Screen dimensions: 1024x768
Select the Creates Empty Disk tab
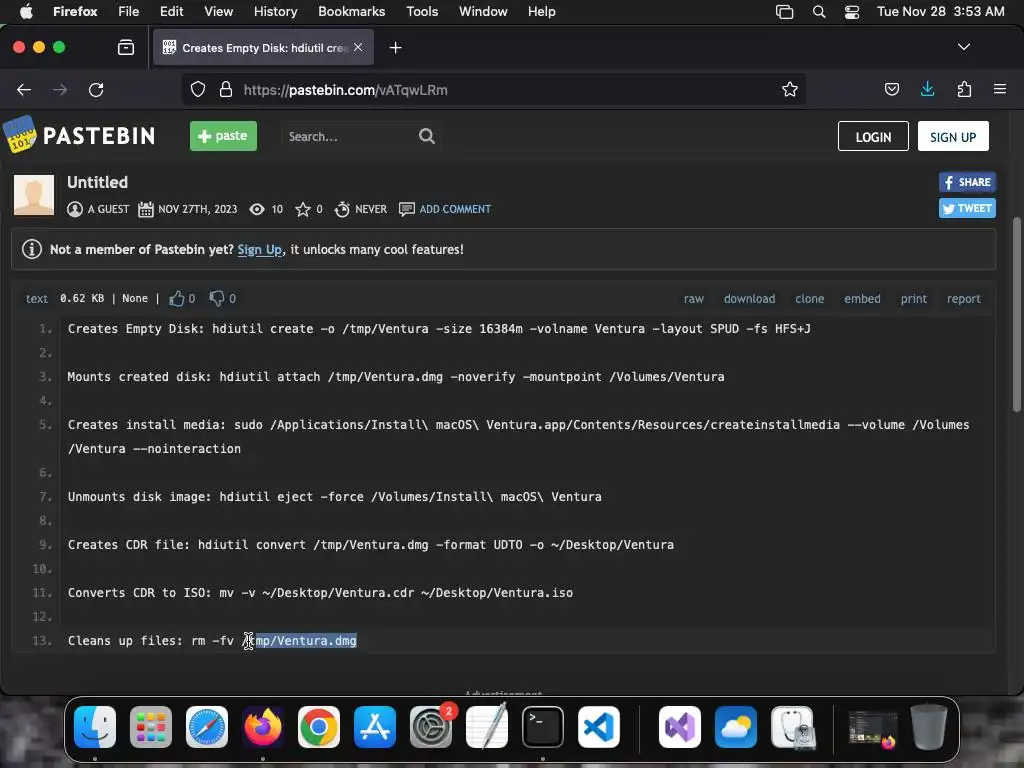click(x=263, y=47)
